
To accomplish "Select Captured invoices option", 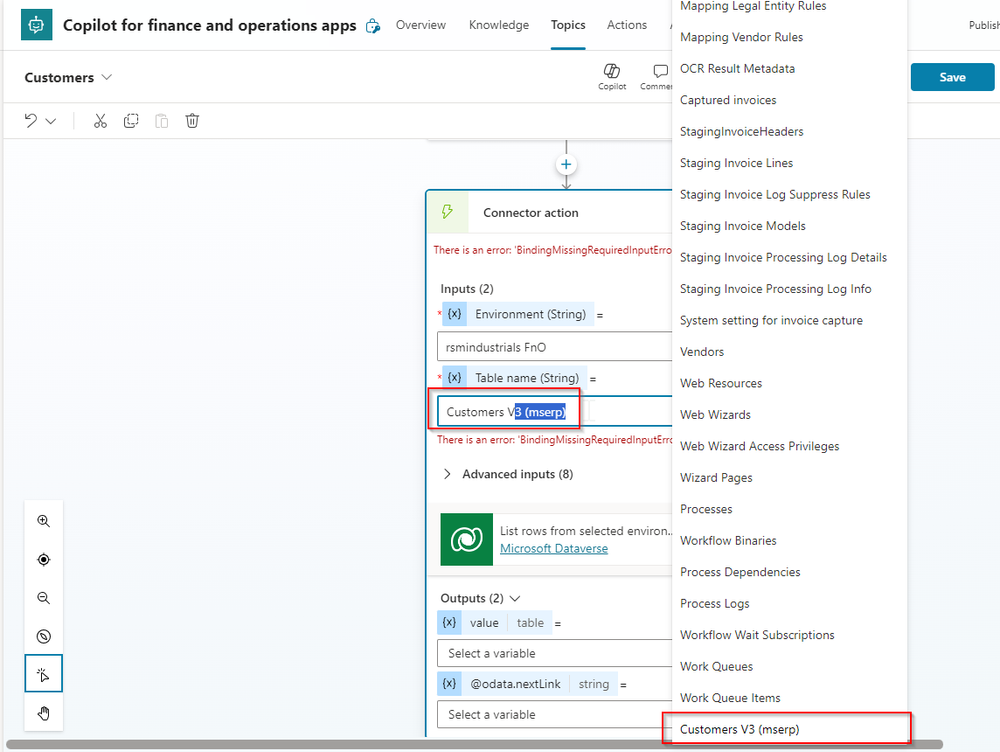I will click(x=790, y=100).
